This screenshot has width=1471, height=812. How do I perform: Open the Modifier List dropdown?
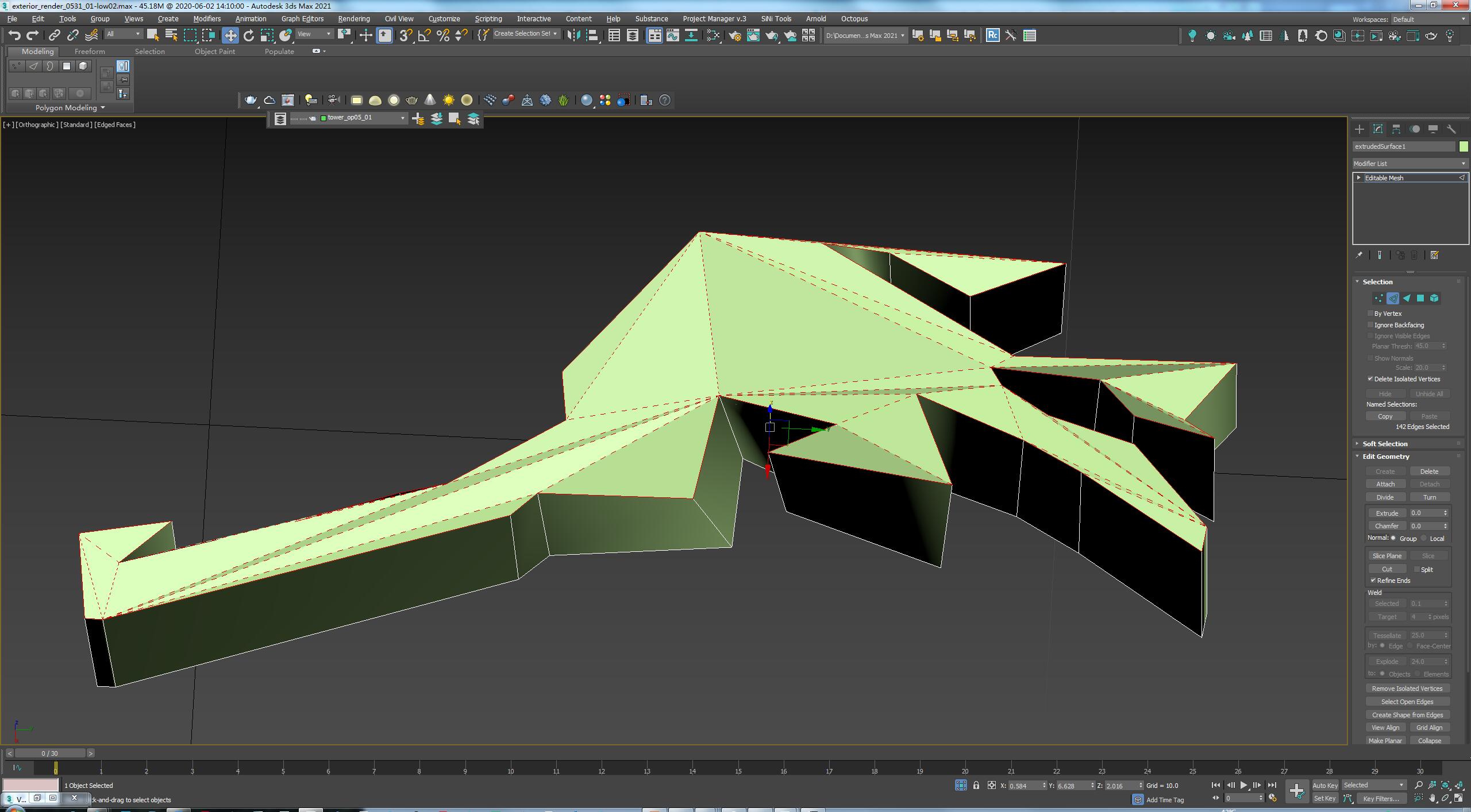pos(1462,164)
